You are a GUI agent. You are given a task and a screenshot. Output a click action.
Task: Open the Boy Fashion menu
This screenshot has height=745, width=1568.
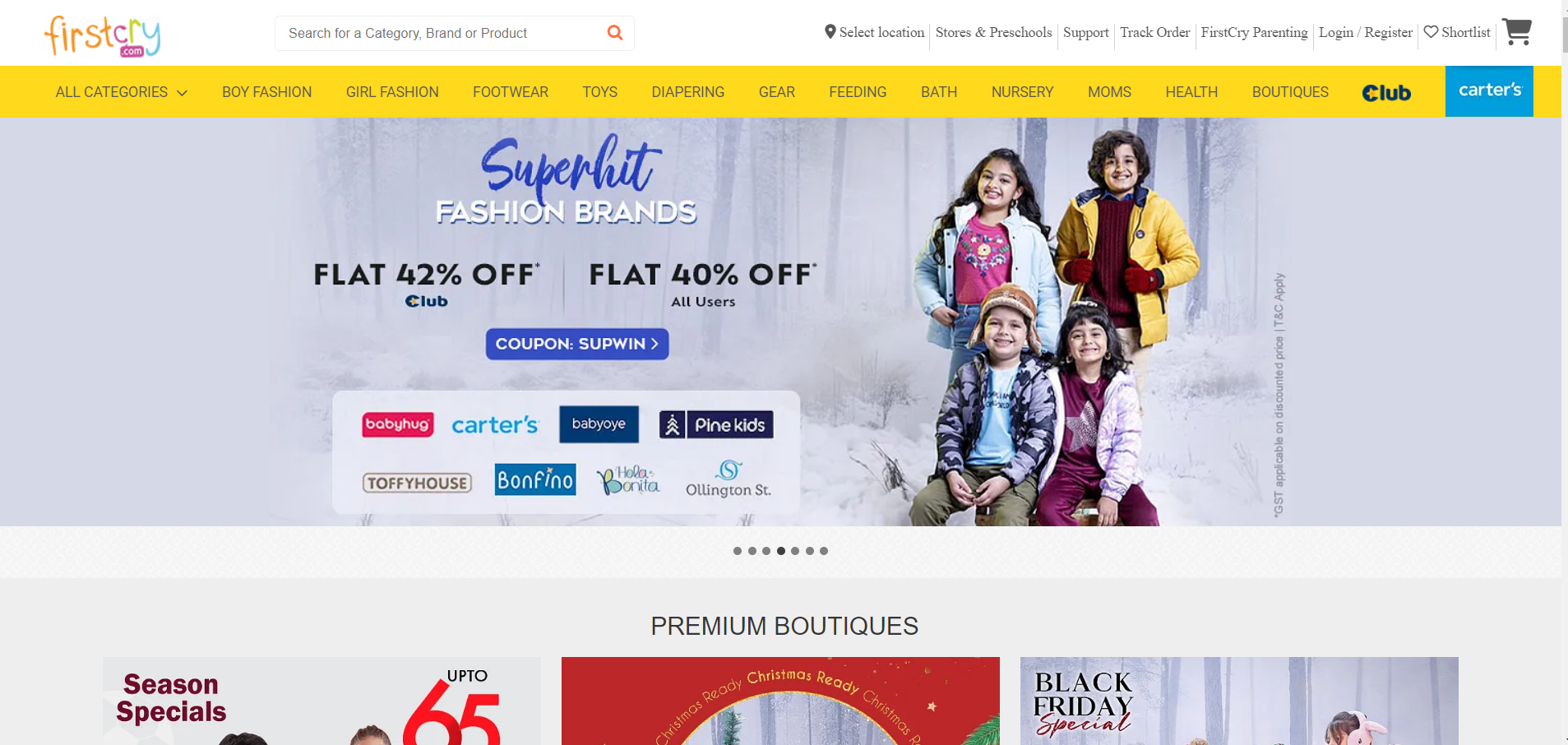pyautogui.click(x=266, y=92)
